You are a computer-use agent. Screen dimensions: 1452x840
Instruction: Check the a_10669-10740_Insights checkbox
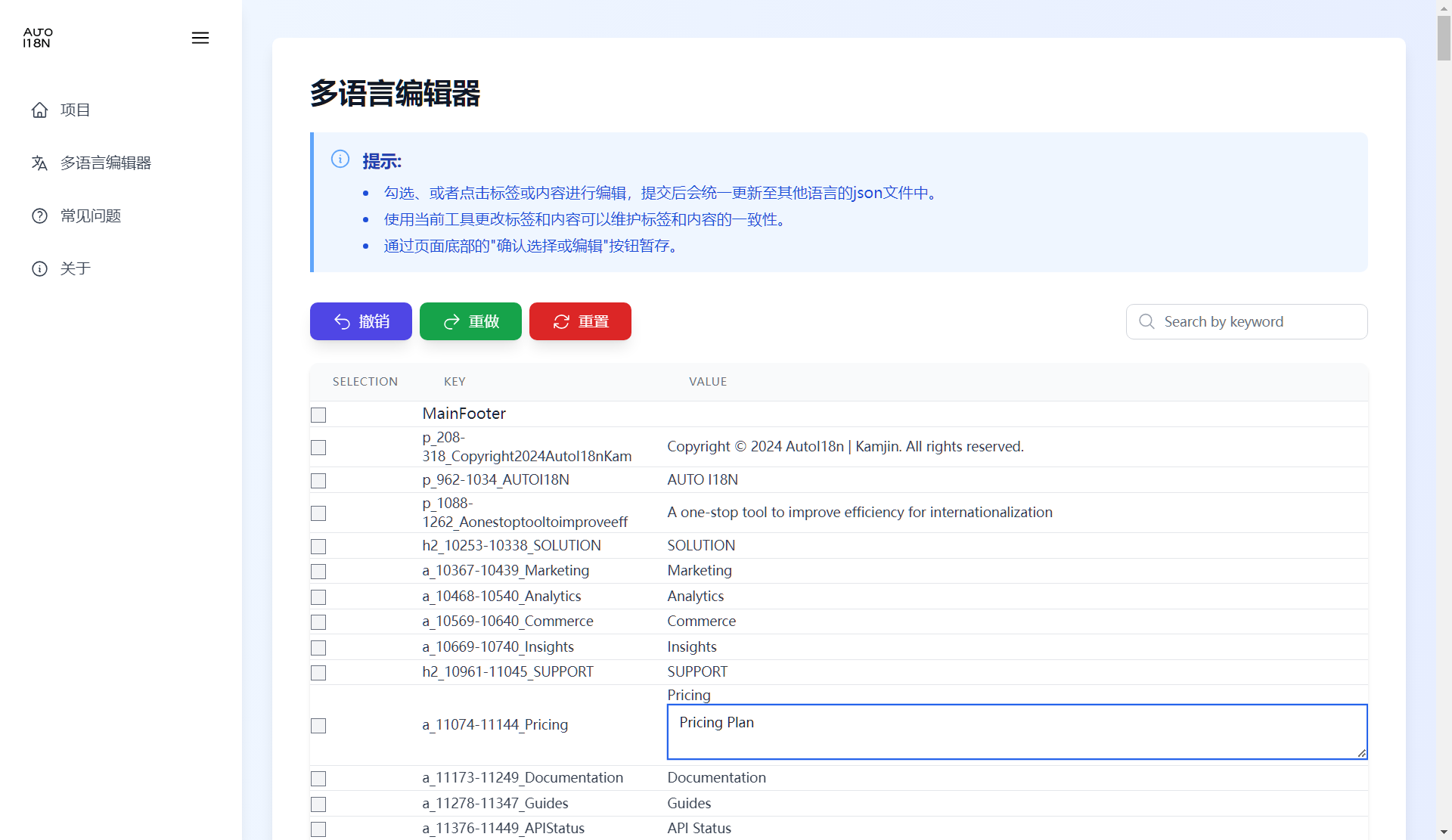[318, 648]
